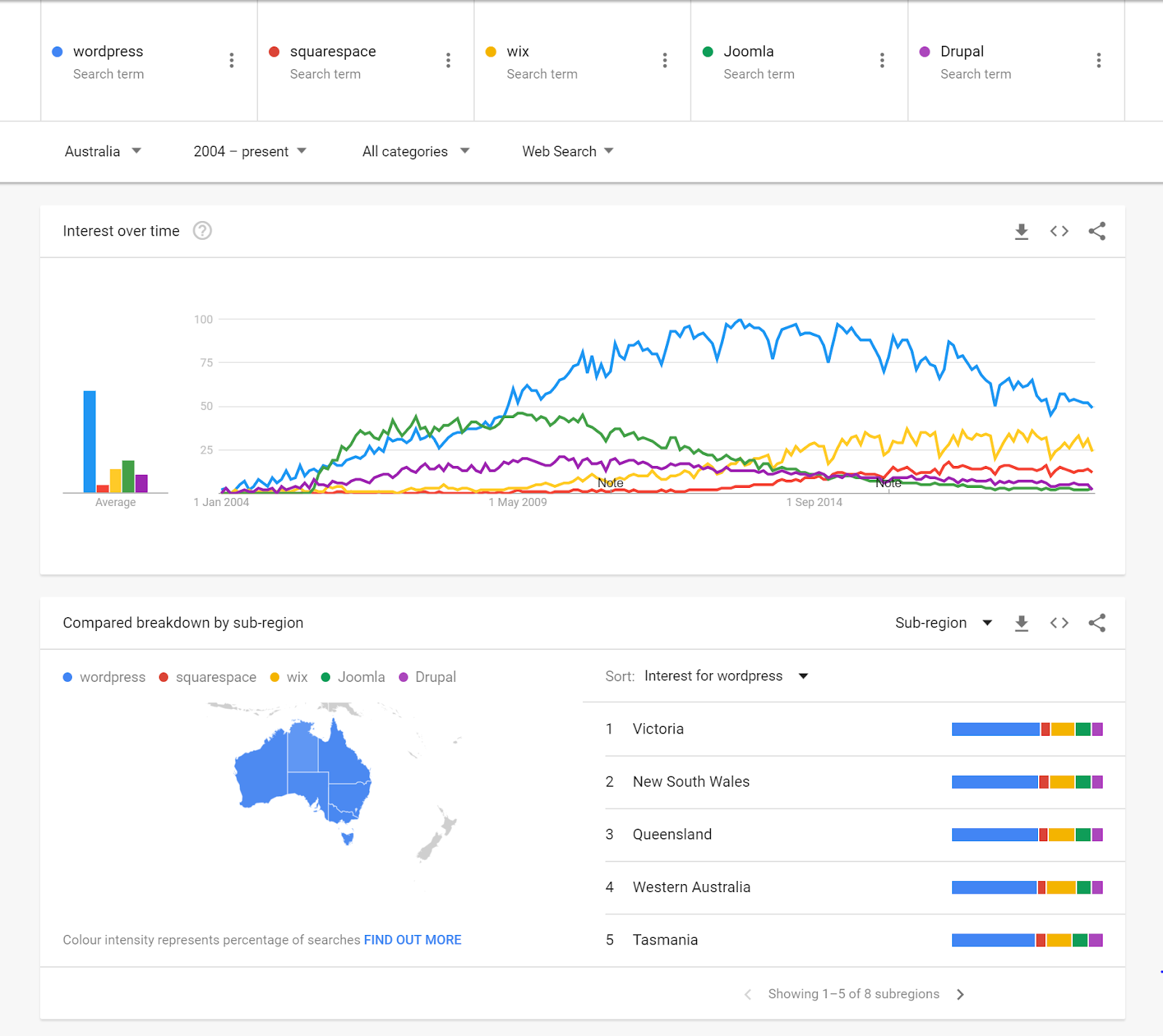Share the sub-region breakdown card
This screenshot has width=1163, height=1036.
[1097, 623]
